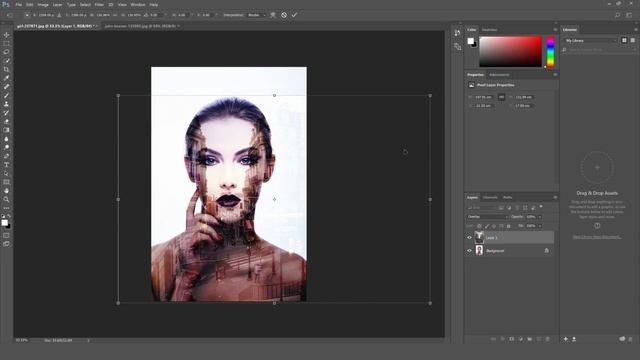Select the Horizontal Type tool
Viewport: 640px width, 360px height.
[x=6, y=165]
